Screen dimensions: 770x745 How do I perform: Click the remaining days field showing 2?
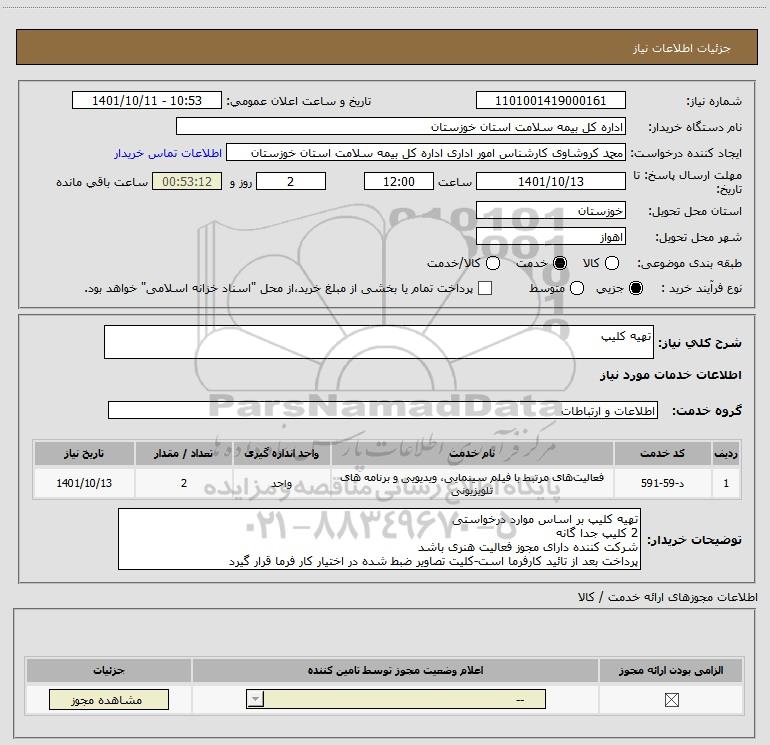291,181
